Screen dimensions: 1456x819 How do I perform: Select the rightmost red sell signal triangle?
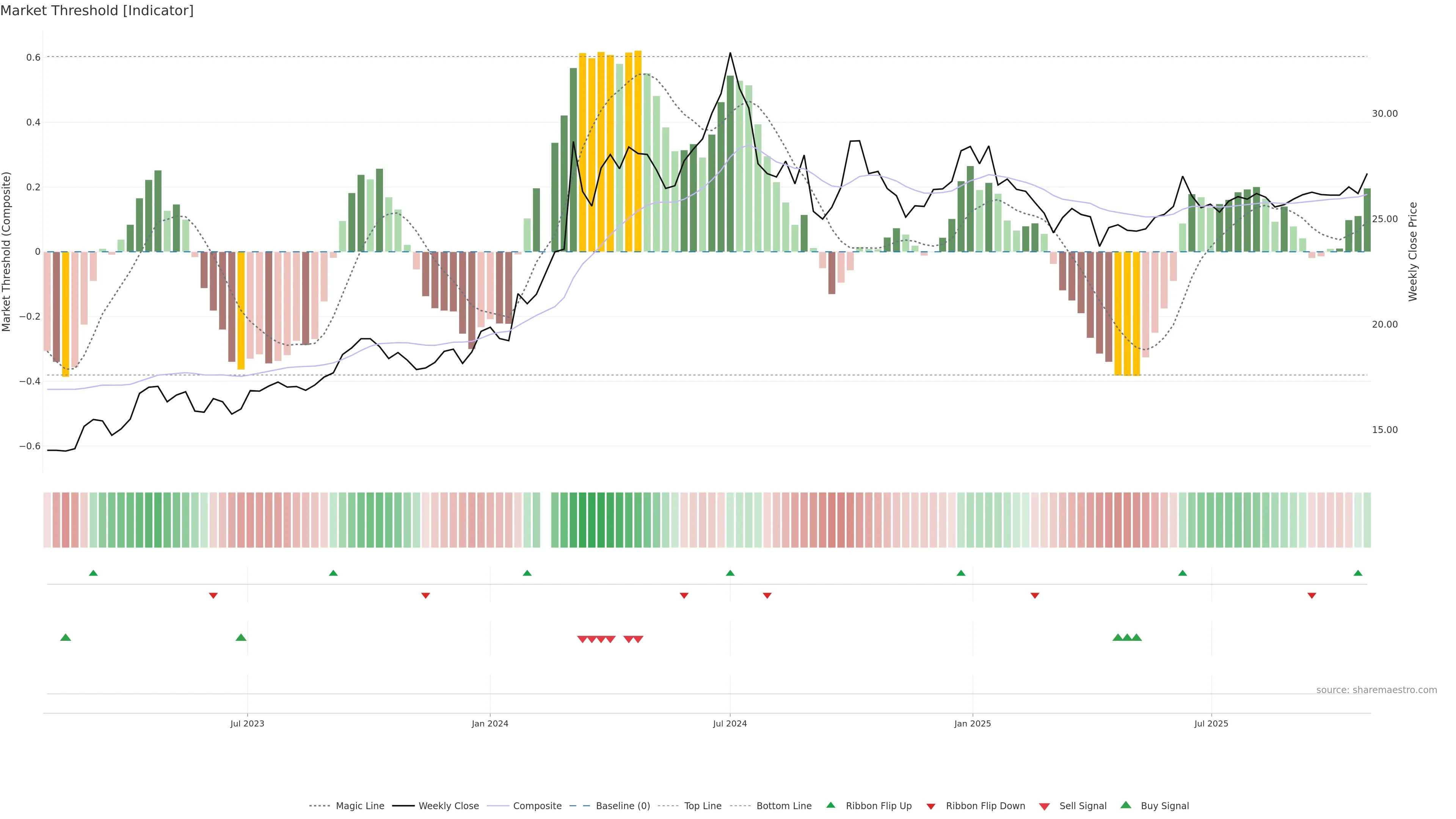pyautogui.click(x=637, y=639)
